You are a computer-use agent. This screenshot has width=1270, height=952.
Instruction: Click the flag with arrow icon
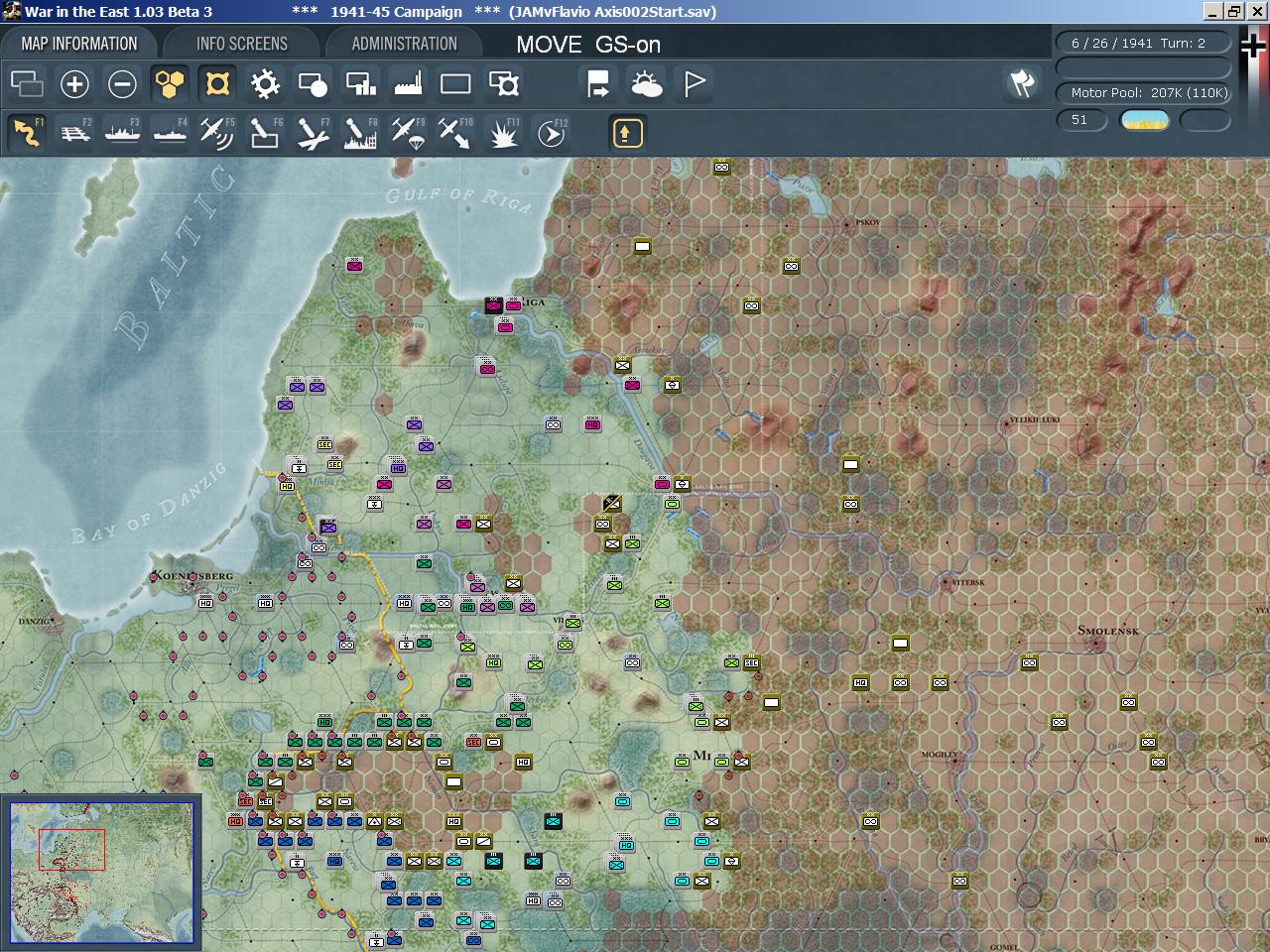598,84
